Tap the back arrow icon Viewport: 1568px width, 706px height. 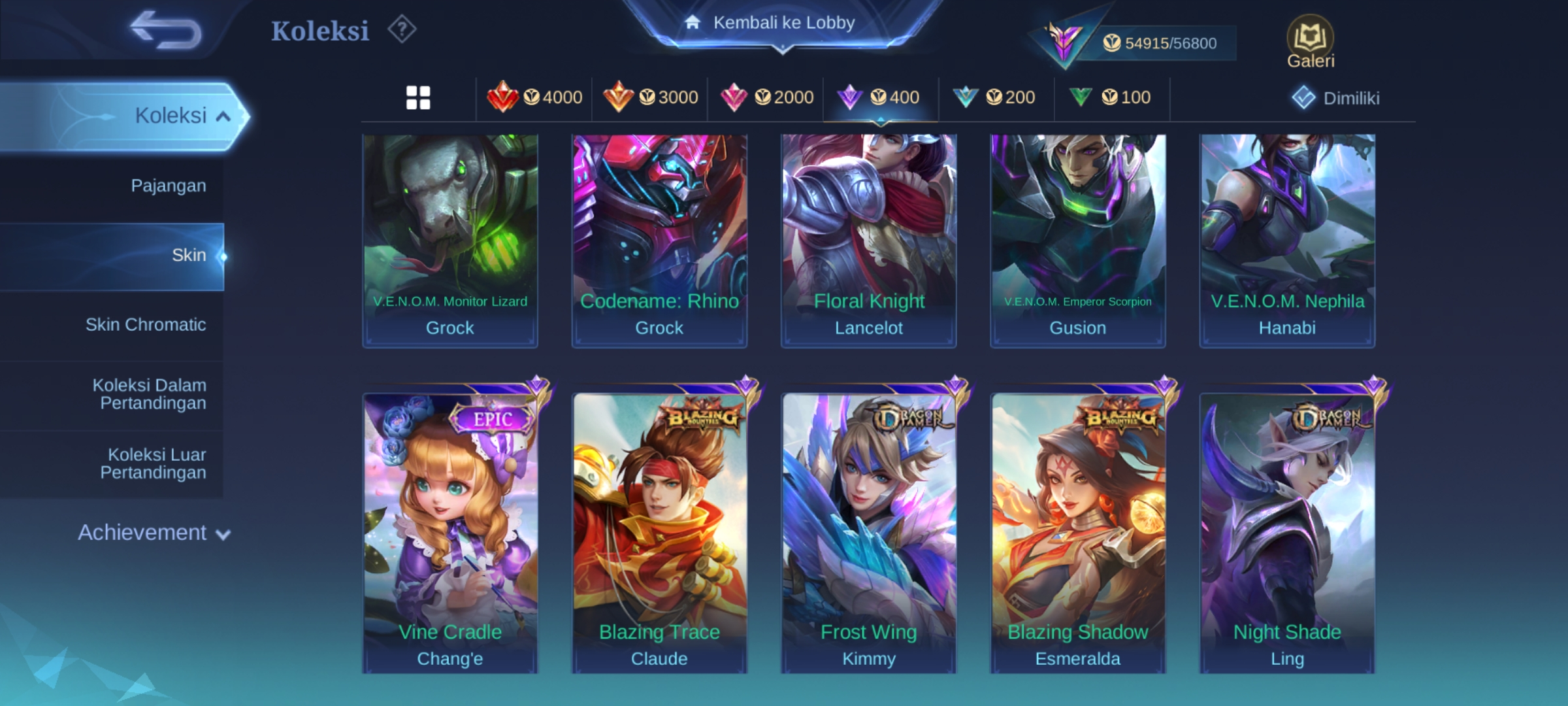[166, 30]
